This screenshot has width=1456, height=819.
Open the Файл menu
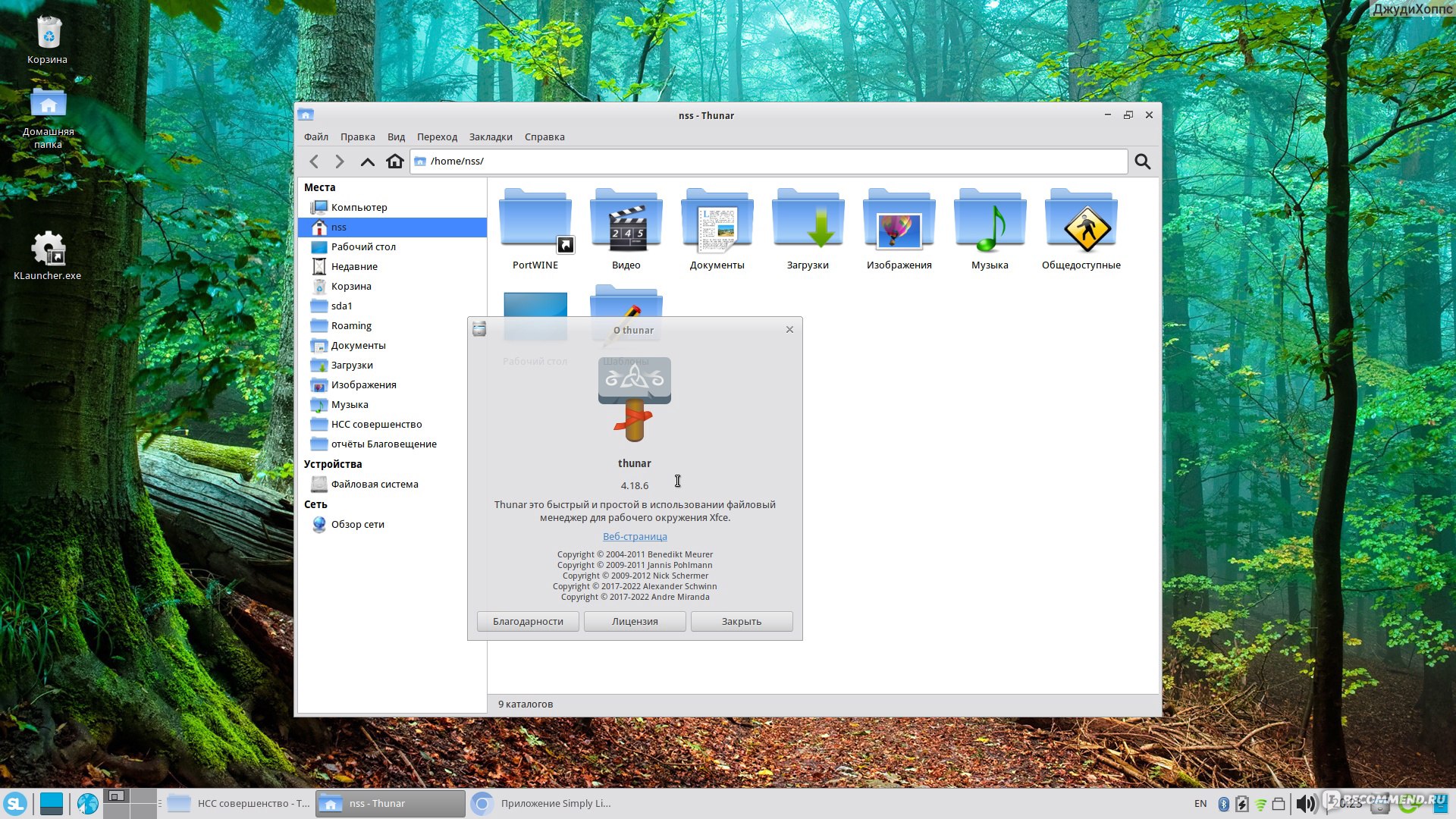click(316, 137)
